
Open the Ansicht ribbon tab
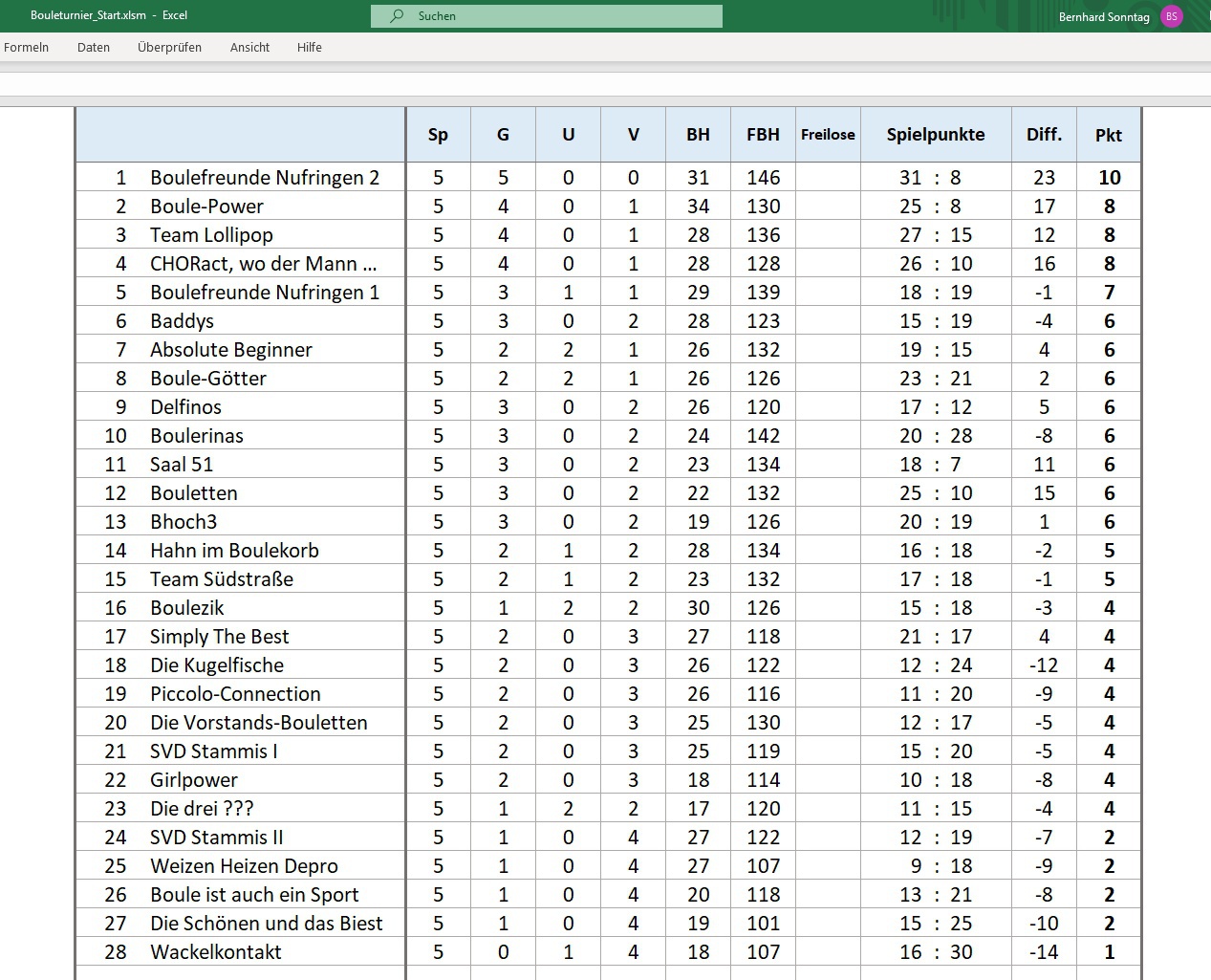pos(249,47)
